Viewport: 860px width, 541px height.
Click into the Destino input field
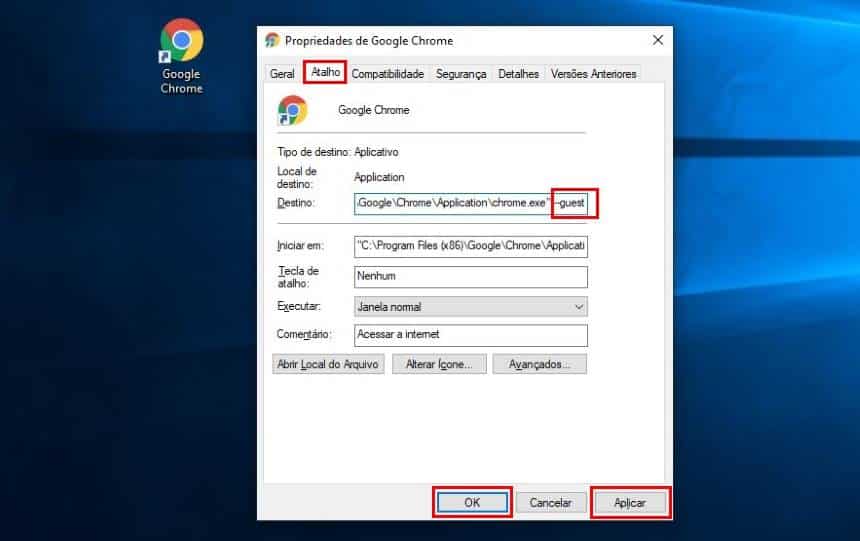click(x=471, y=203)
